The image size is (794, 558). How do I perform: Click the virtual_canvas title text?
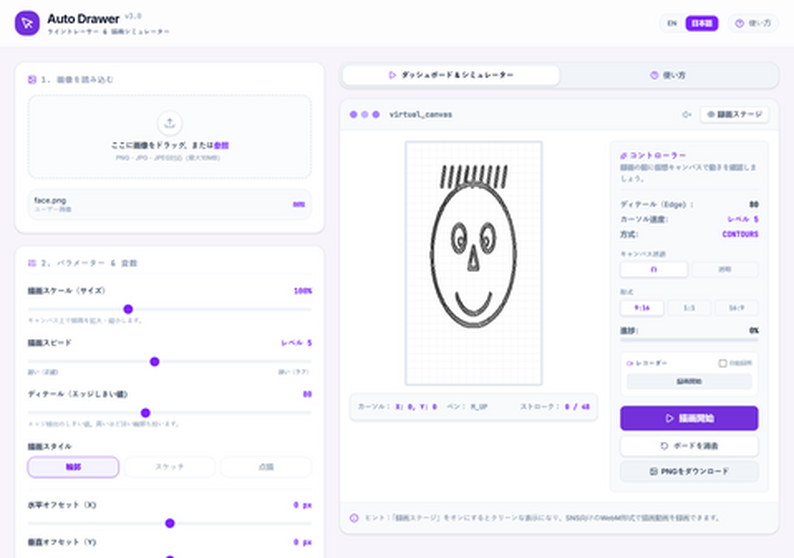(x=420, y=114)
